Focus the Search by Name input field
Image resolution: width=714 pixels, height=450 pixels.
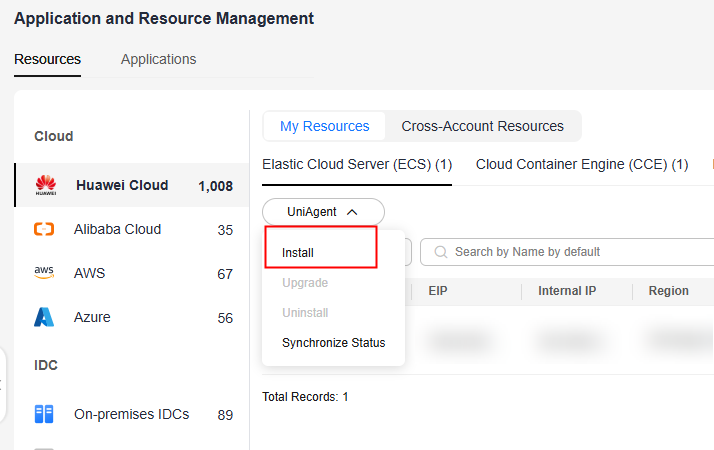pyautogui.click(x=567, y=252)
